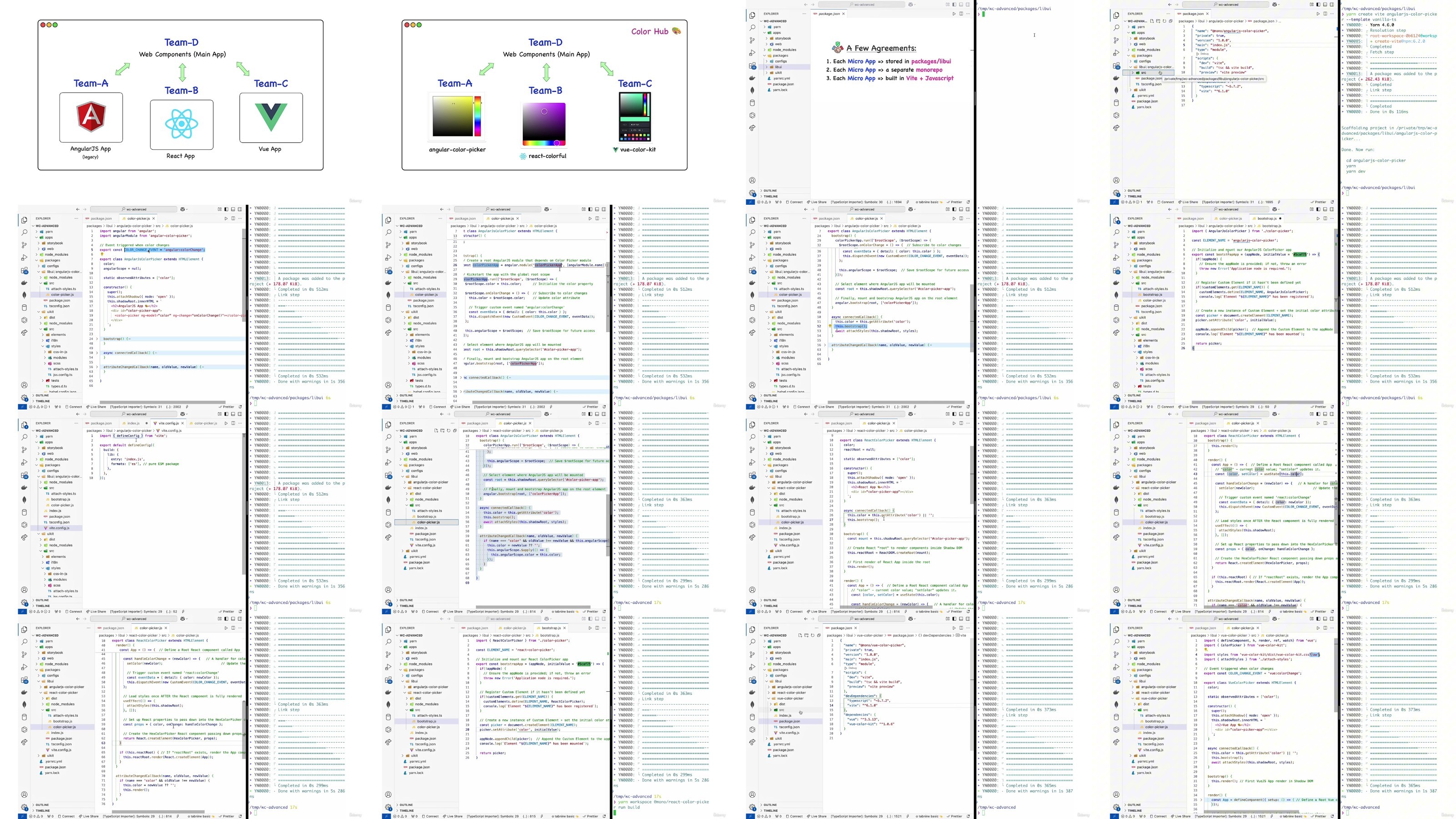Click remote indicator in the 'A Few Agreements' status bar
The image size is (1456, 819).
(751, 202)
